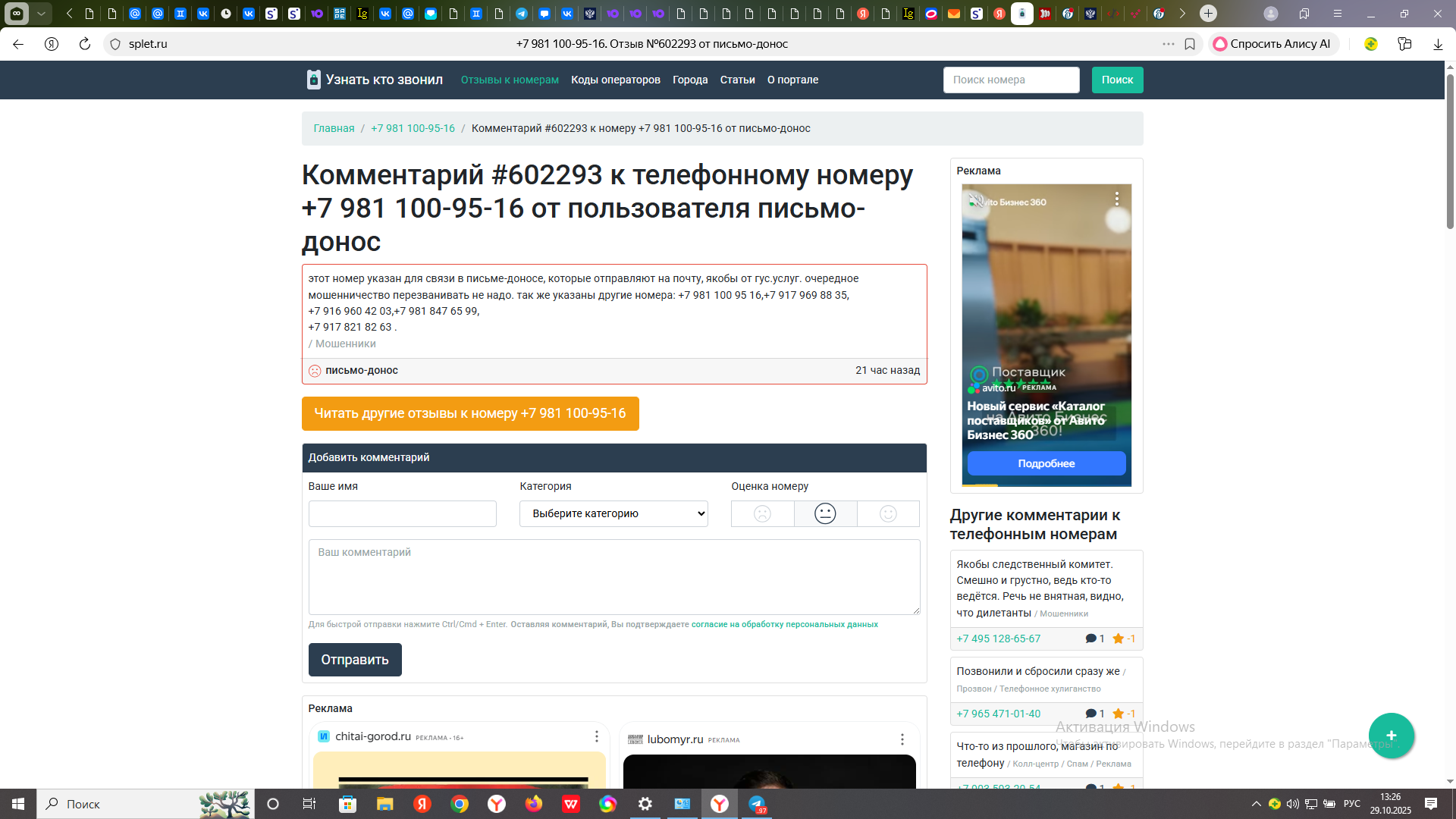The height and width of the screenshot is (819, 1456).
Task: Click green floating plus button
Action: click(1391, 735)
